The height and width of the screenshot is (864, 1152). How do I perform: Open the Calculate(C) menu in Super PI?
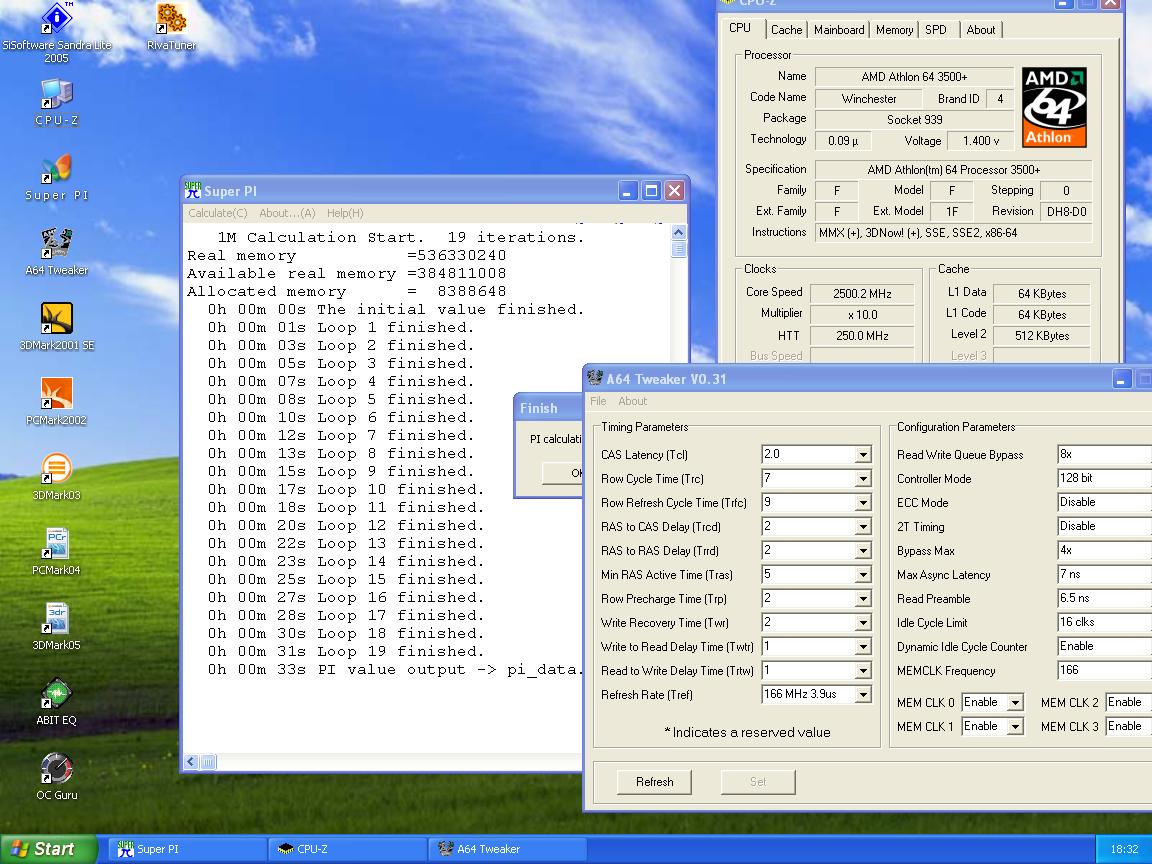coord(217,213)
